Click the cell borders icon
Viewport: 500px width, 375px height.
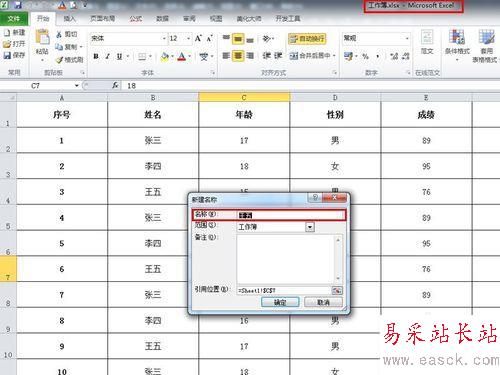click(142, 57)
